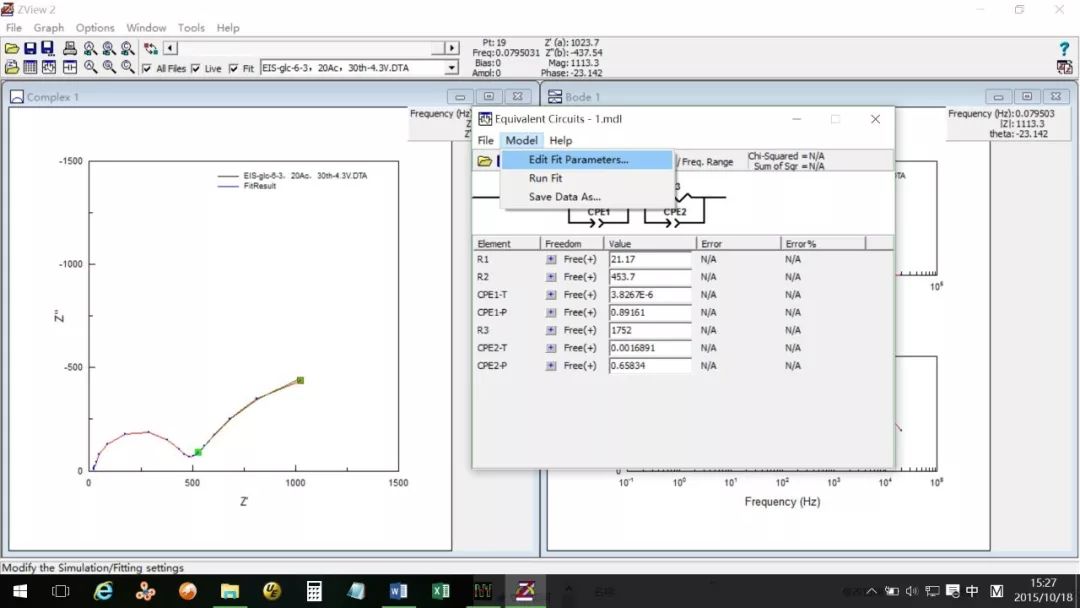1080x608 pixels.
Task: Click Windows Start button on taskbar
Action: pyautogui.click(x=19, y=591)
